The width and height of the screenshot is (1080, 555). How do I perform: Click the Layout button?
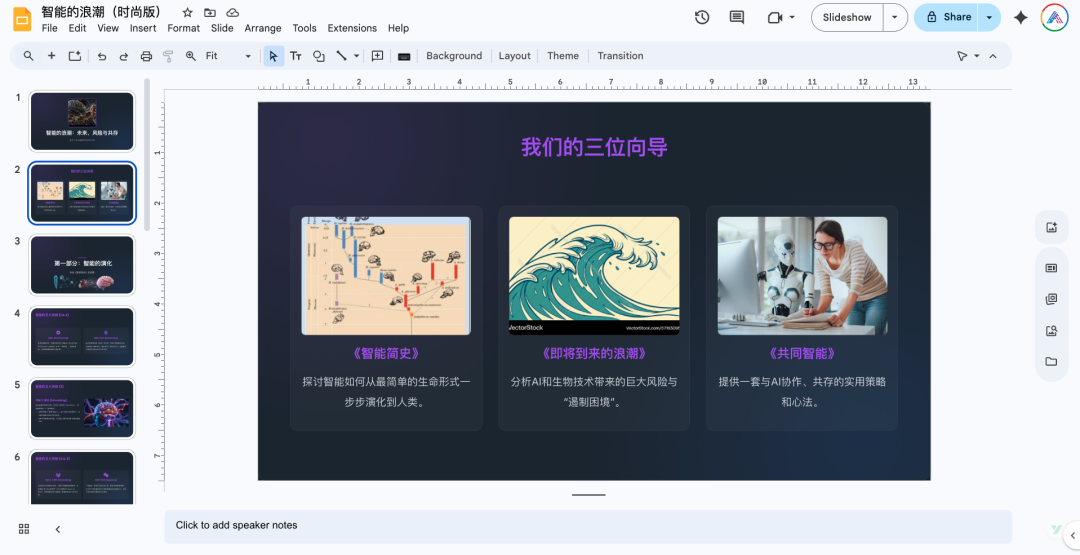515,56
